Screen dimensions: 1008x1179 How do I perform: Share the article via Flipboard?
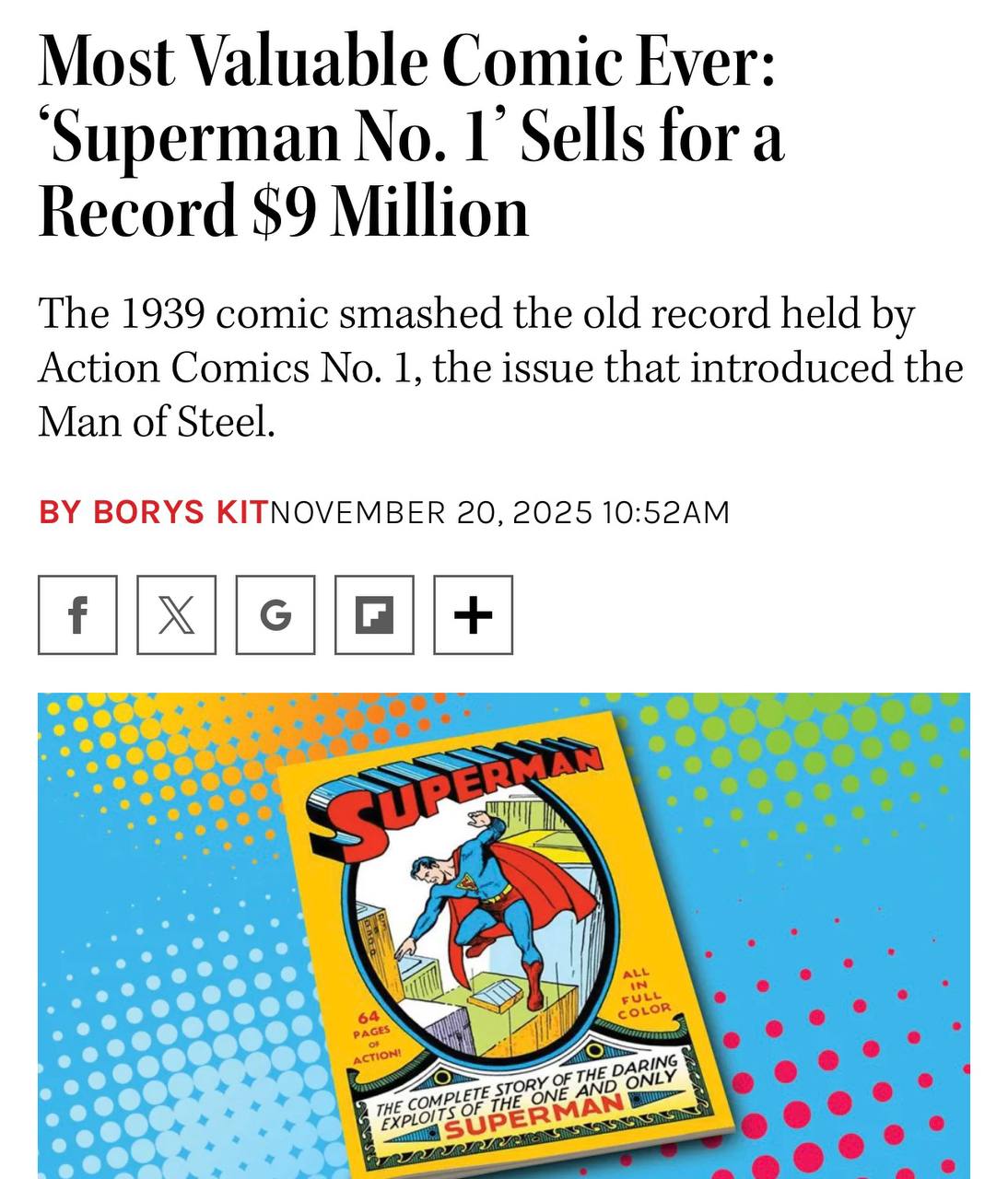pos(374,614)
